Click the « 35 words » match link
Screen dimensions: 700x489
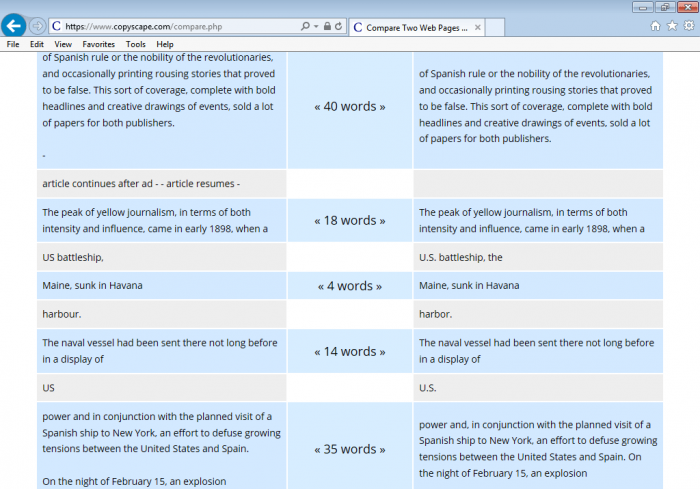(350, 449)
